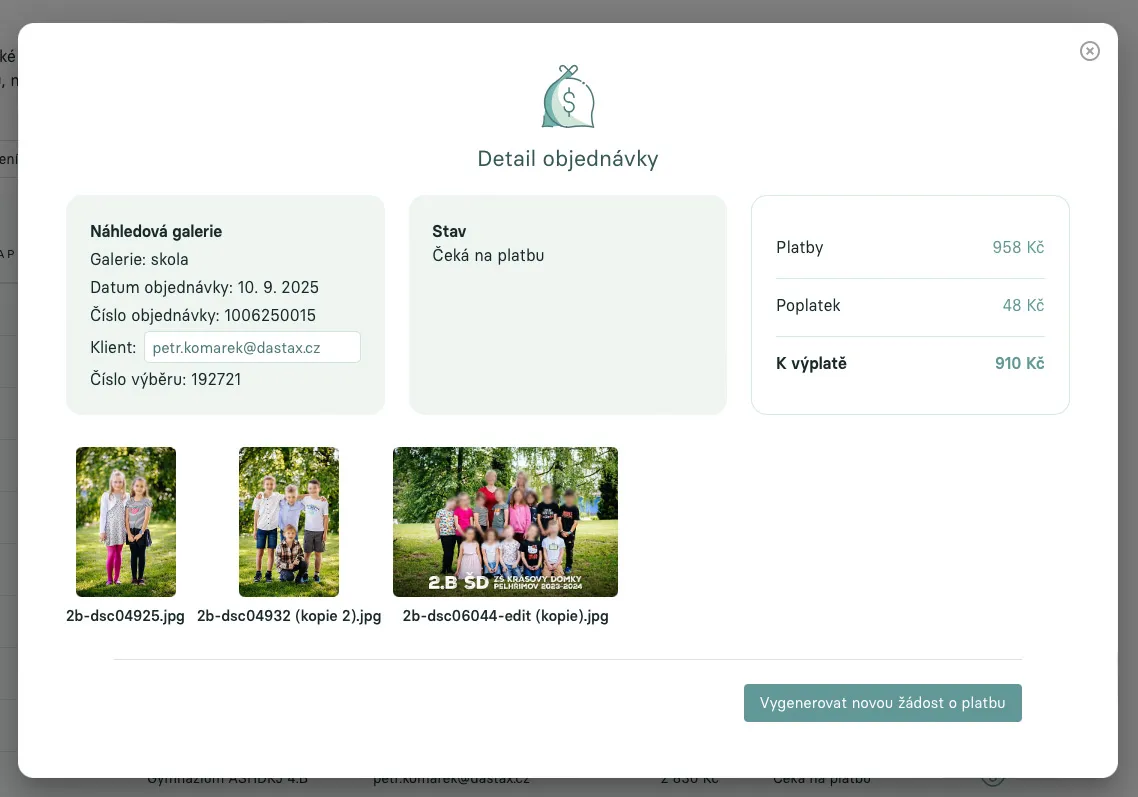
Task: Select selection number 192721
Action: (x=216, y=379)
